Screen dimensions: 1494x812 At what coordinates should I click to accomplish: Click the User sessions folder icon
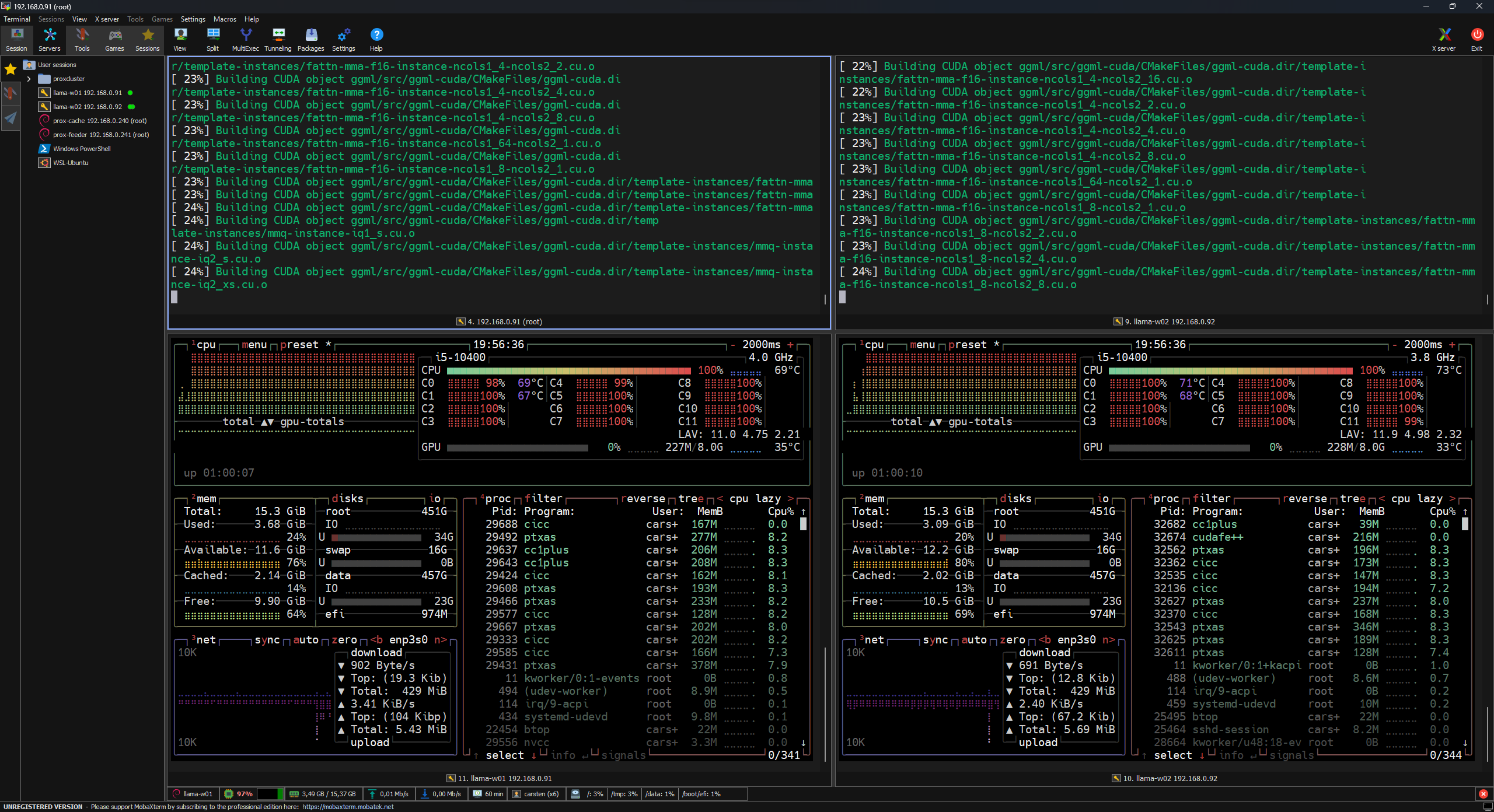(x=29, y=65)
